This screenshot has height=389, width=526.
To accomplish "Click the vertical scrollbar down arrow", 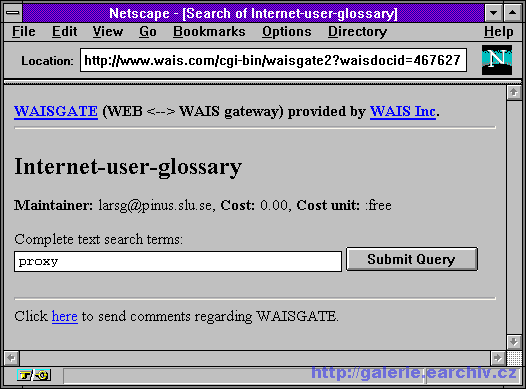I will (x=514, y=342).
